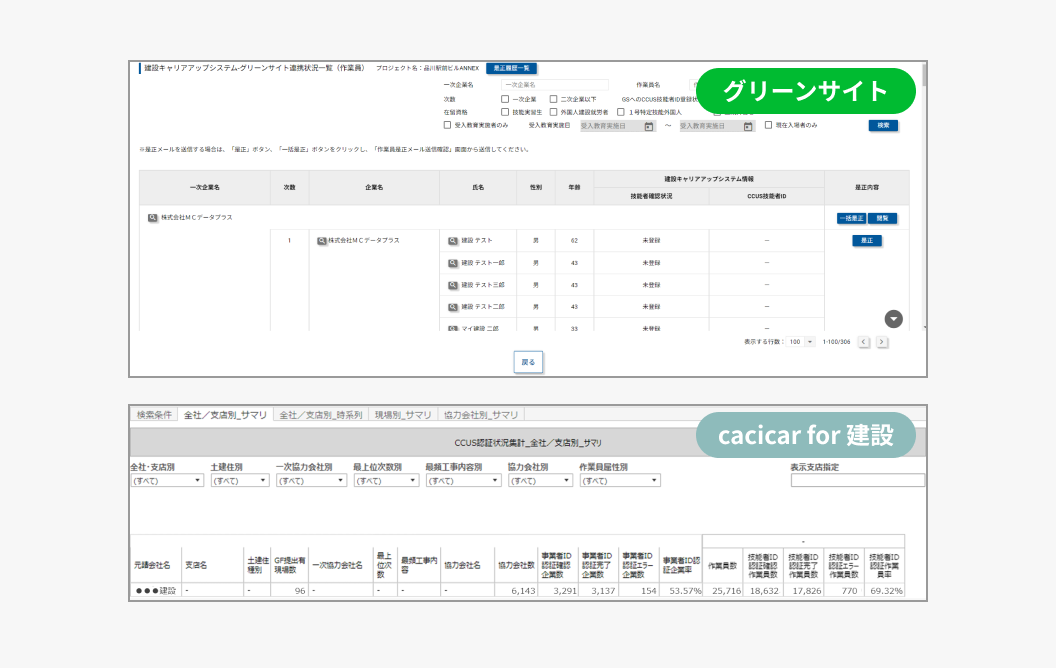Switch to the 全社/支店別_時系列 tab
1056x668 pixels.
[321, 415]
